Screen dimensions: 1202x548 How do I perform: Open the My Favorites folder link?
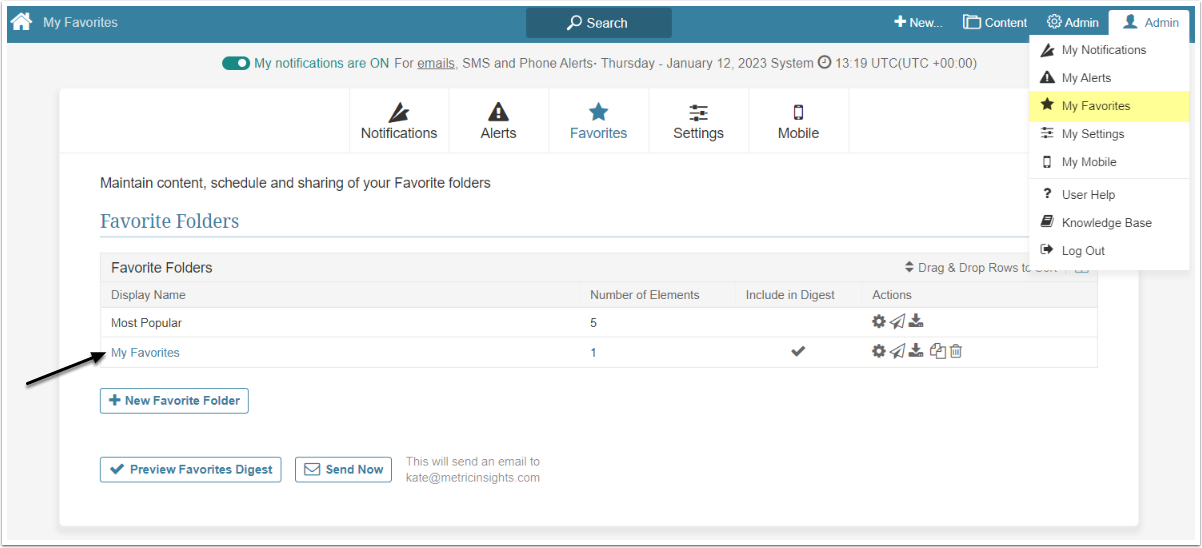[145, 352]
